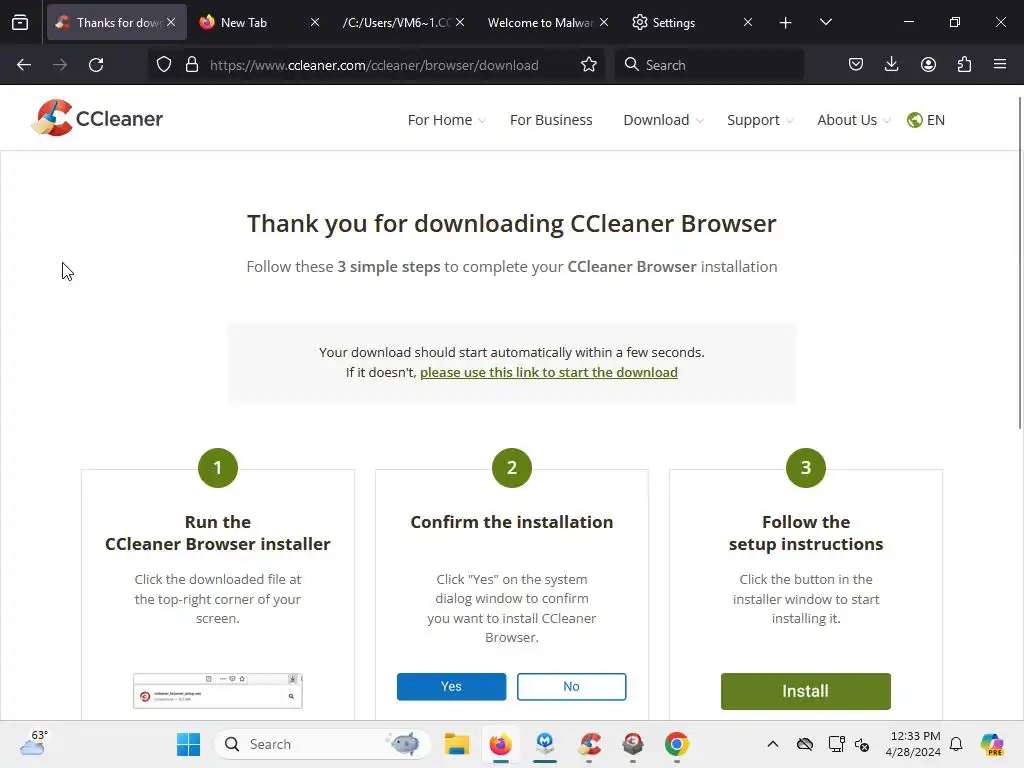Click the blue Yes button

tap(451, 686)
